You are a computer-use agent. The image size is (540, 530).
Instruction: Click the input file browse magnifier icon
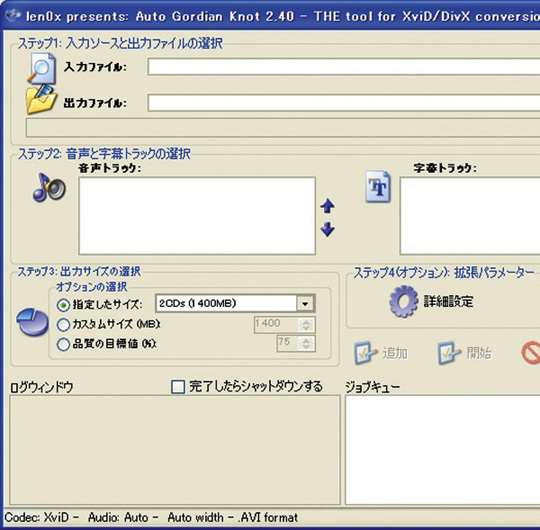41,68
